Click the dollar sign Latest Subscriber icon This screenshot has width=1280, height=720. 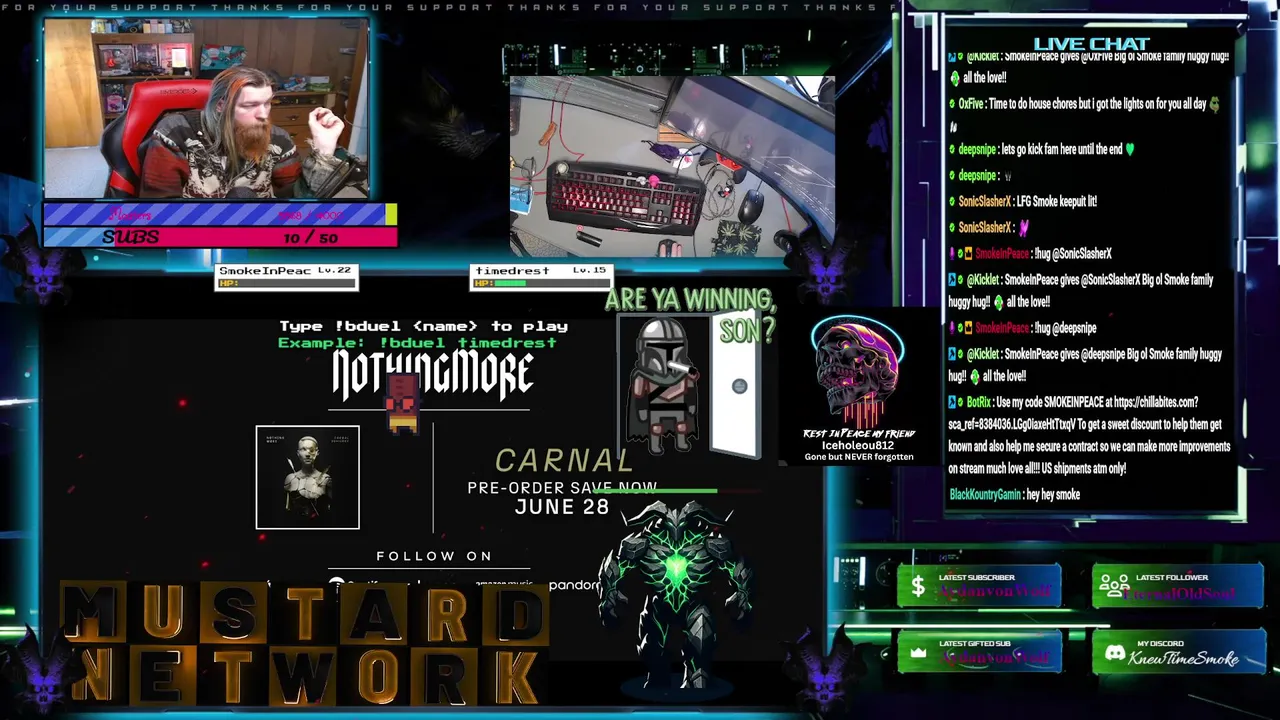click(x=917, y=587)
